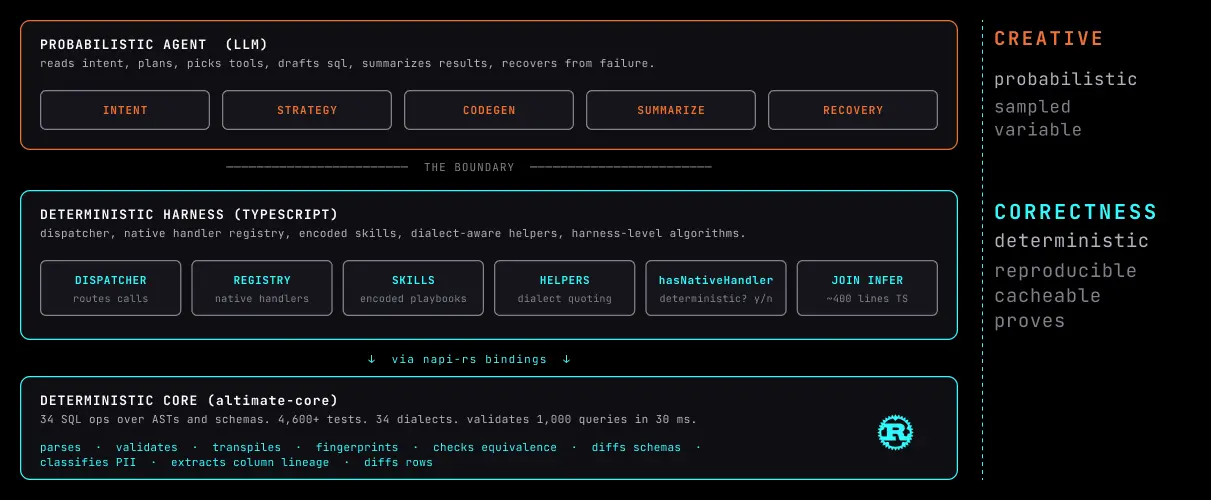Select the STRATEGY box
The image size is (1211, 500).
307,110
